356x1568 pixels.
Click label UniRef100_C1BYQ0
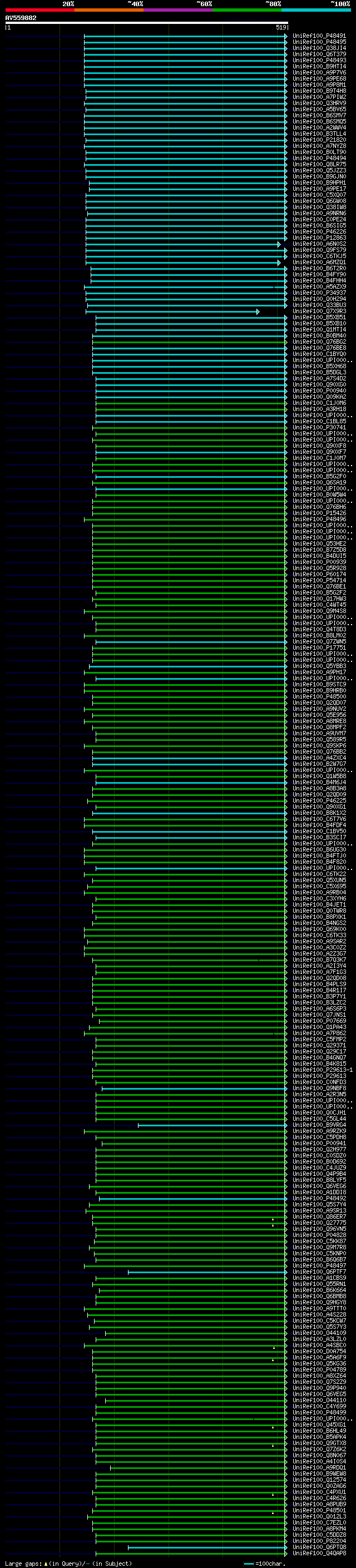tap(319, 355)
